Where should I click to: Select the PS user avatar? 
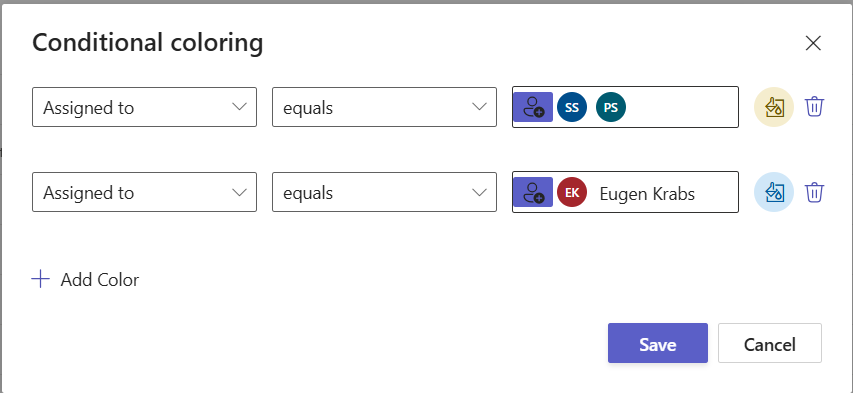611,107
